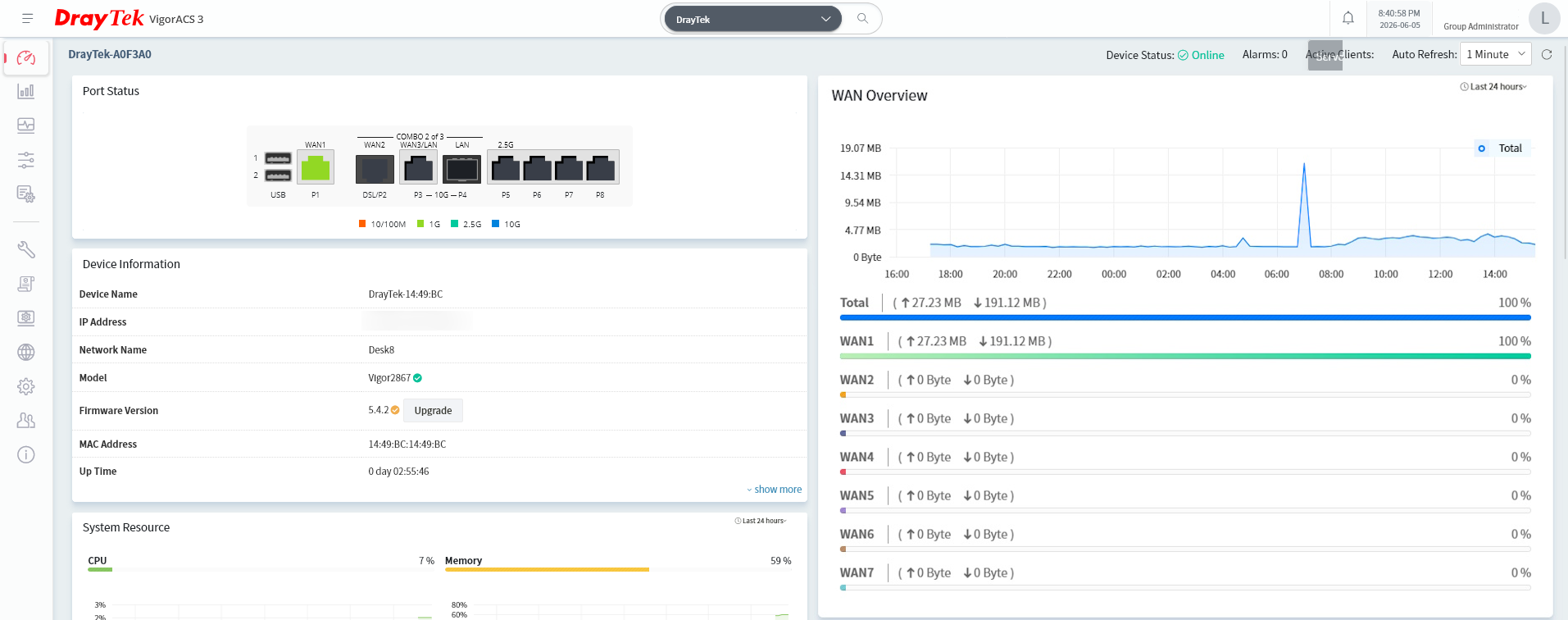
Task: Open the monitoring waveform sidebar icon
Action: [26, 125]
